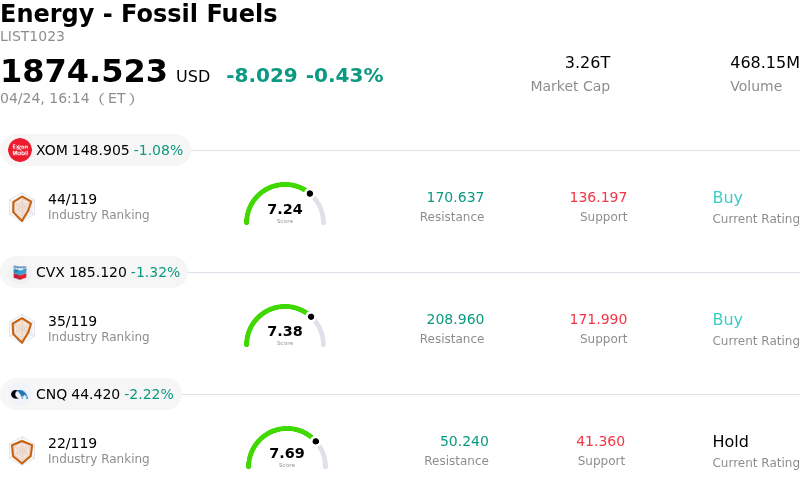This screenshot has width=800, height=488.
Task: Click CNQ industry ranking shield icon
Action: tap(21, 451)
